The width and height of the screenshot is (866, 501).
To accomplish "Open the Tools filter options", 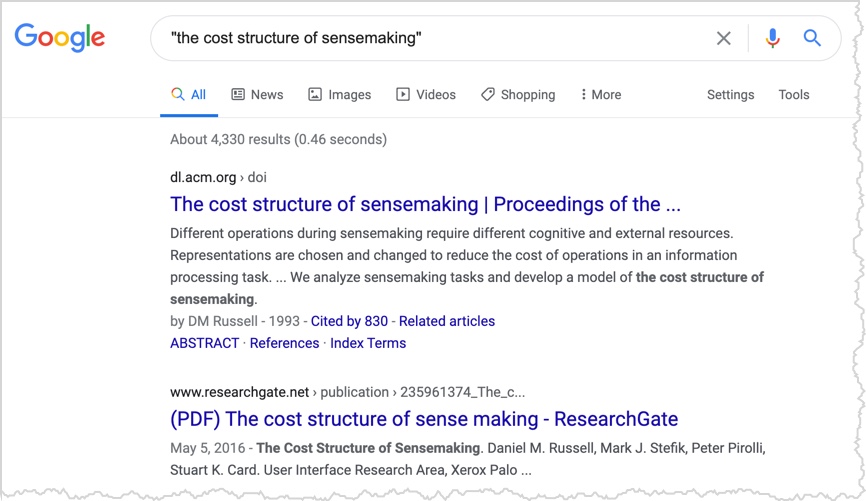I will [794, 94].
